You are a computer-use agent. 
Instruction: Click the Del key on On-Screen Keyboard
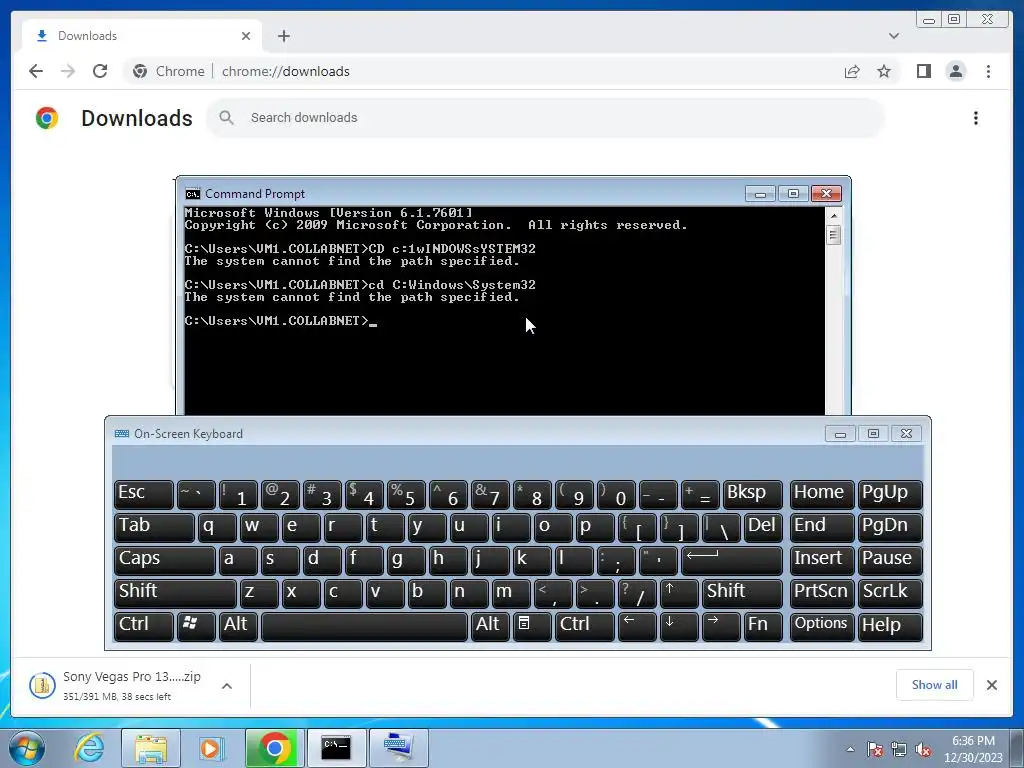coord(763,527)
